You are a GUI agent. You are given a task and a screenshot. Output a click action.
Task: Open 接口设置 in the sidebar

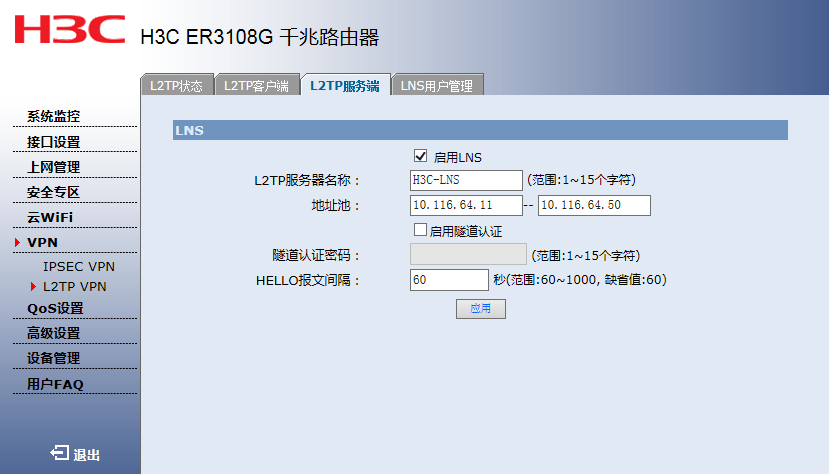point(53,142)
